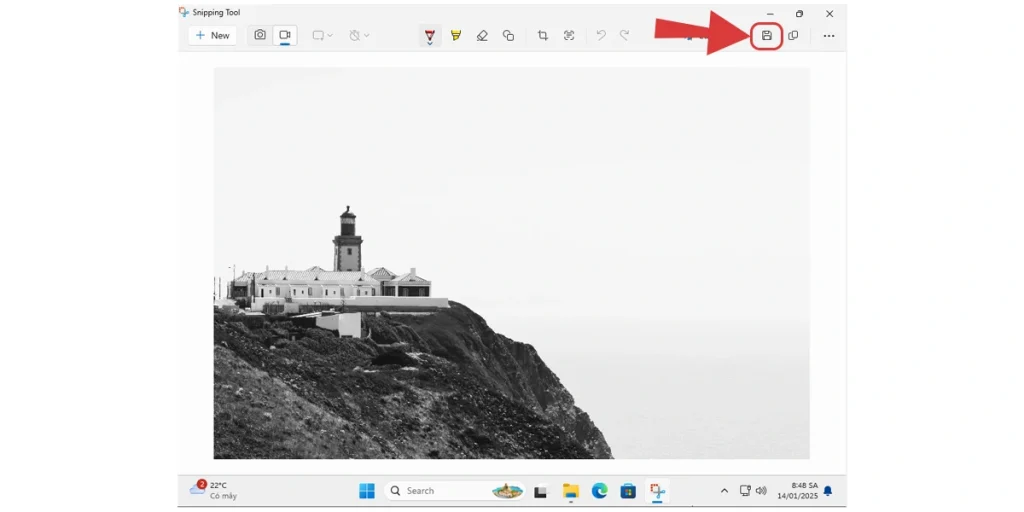The width and height of the screenshot is (1024, 512).
Task: Open the See more three-dots menu
Action: (828, 36)
